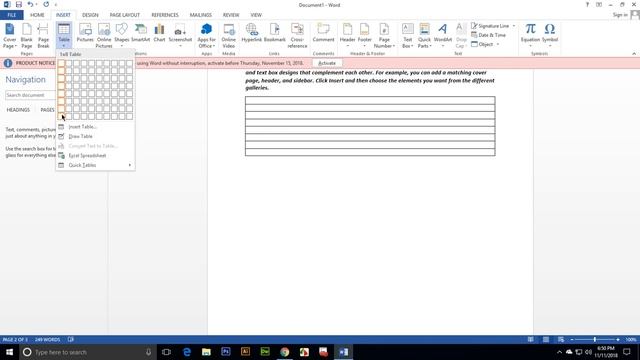Select PAGES tab in Navigation pane
Screen dimensions: 640x360
click(47, 110)
